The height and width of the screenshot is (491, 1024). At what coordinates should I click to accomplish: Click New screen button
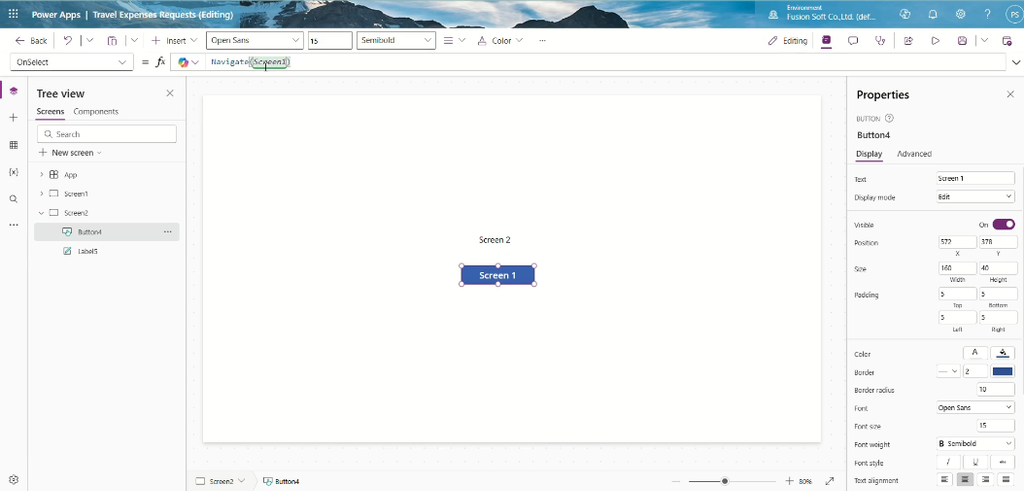(x=71, y=153)
